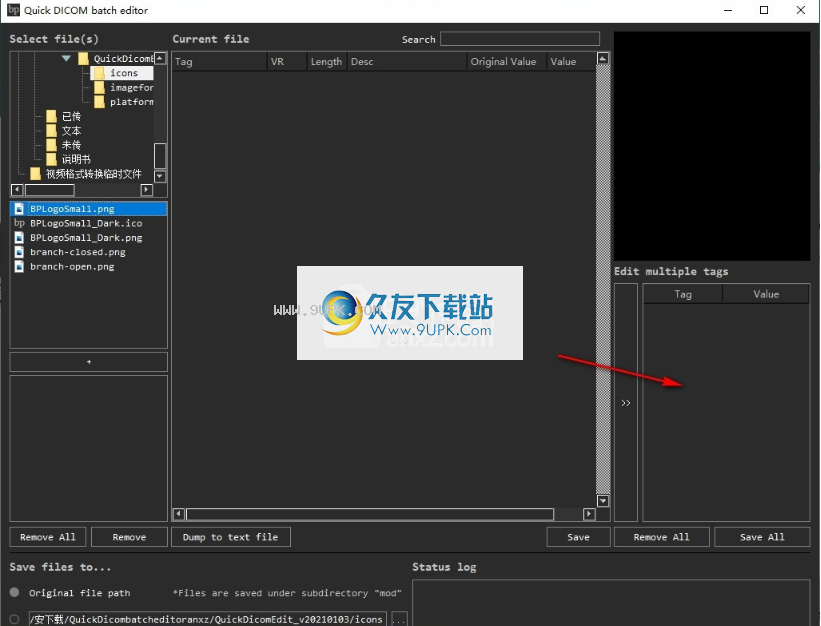
Task: Click the Desc column header
Action: [x=406, y=61]
